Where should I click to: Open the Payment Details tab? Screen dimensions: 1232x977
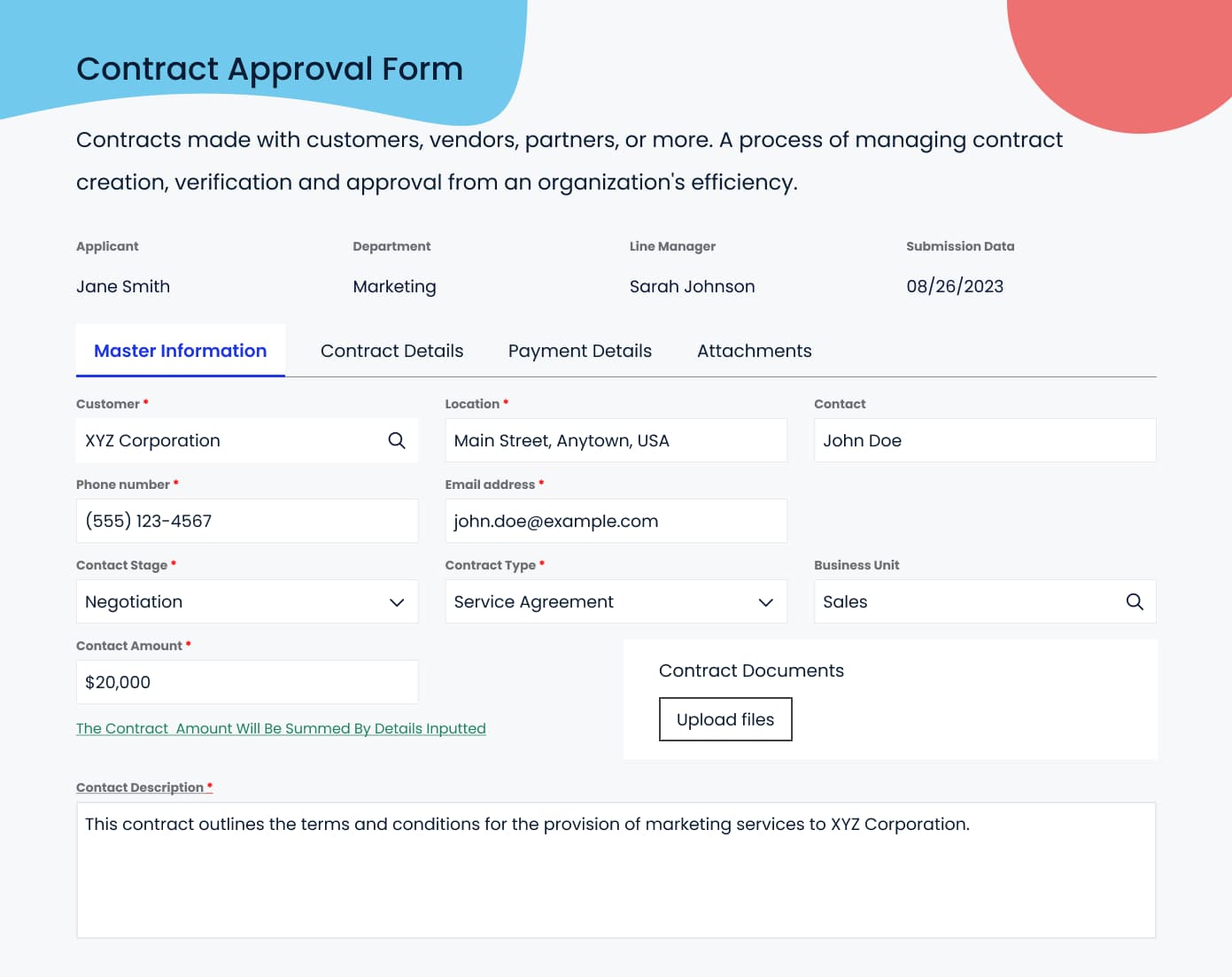579,351
